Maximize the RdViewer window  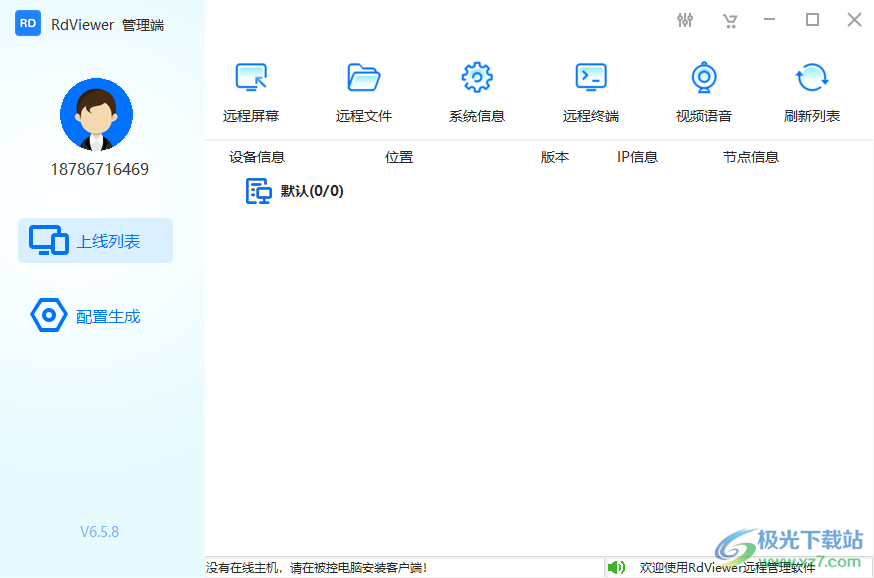click(x=812, y=20)
